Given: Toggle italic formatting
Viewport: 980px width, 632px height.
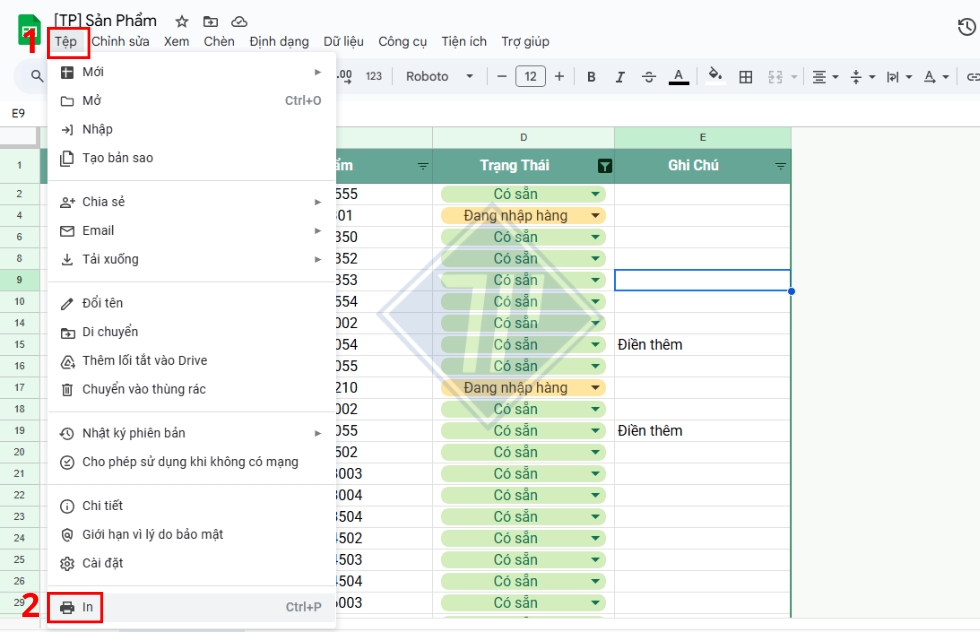Looking at the screenshot, I should pos(620,76).
